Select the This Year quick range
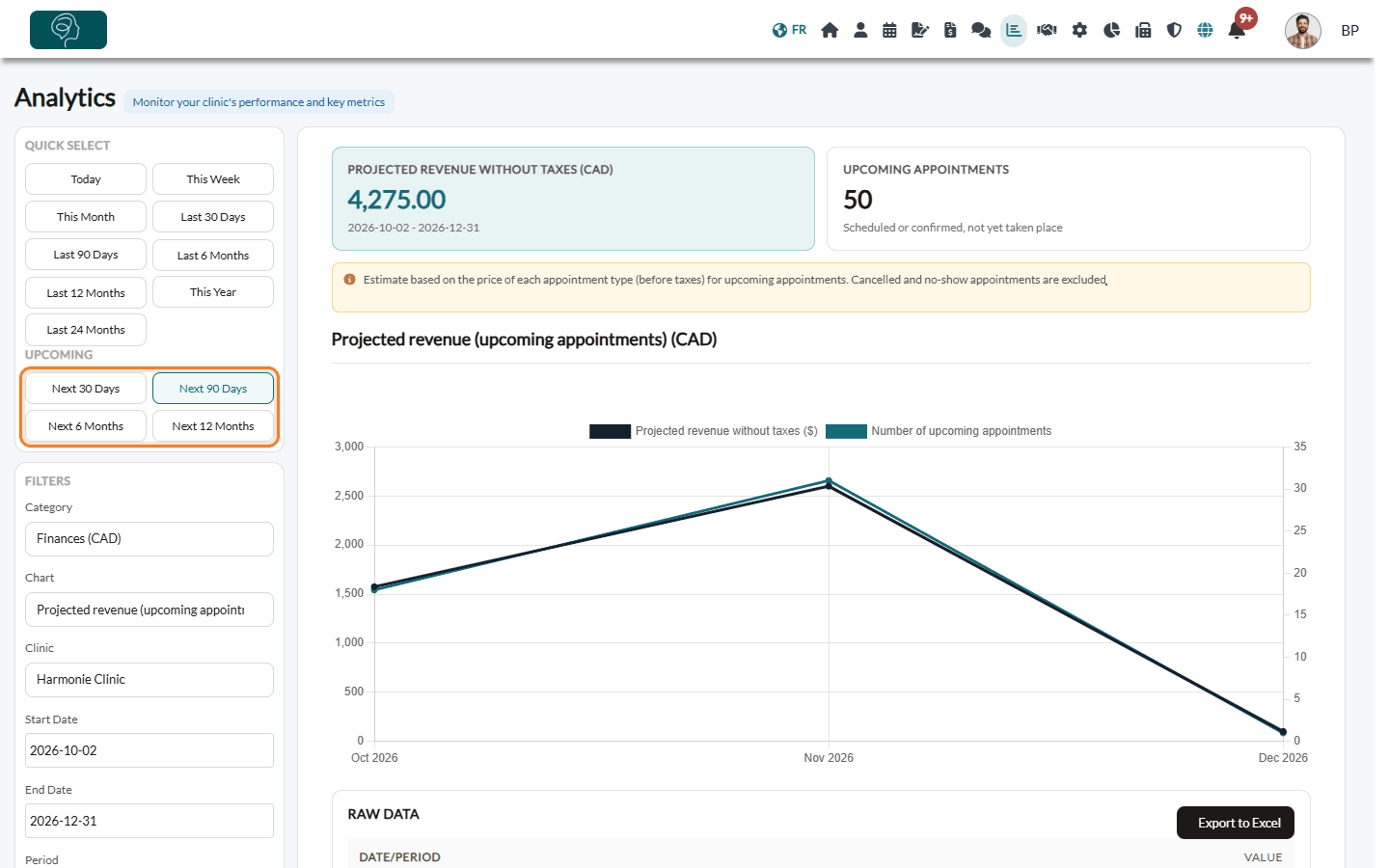 pyautogui.click(x=213, y=292)
